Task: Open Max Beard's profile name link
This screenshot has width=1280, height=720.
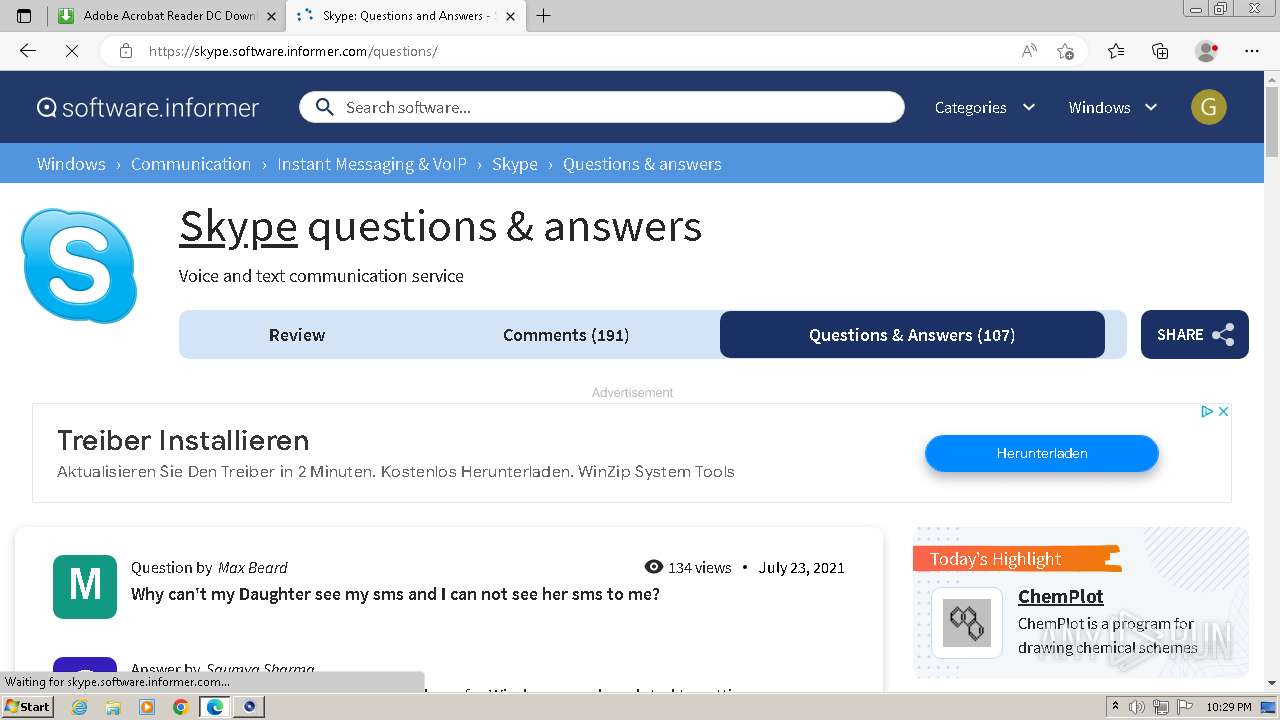Action: pos(253,567)
